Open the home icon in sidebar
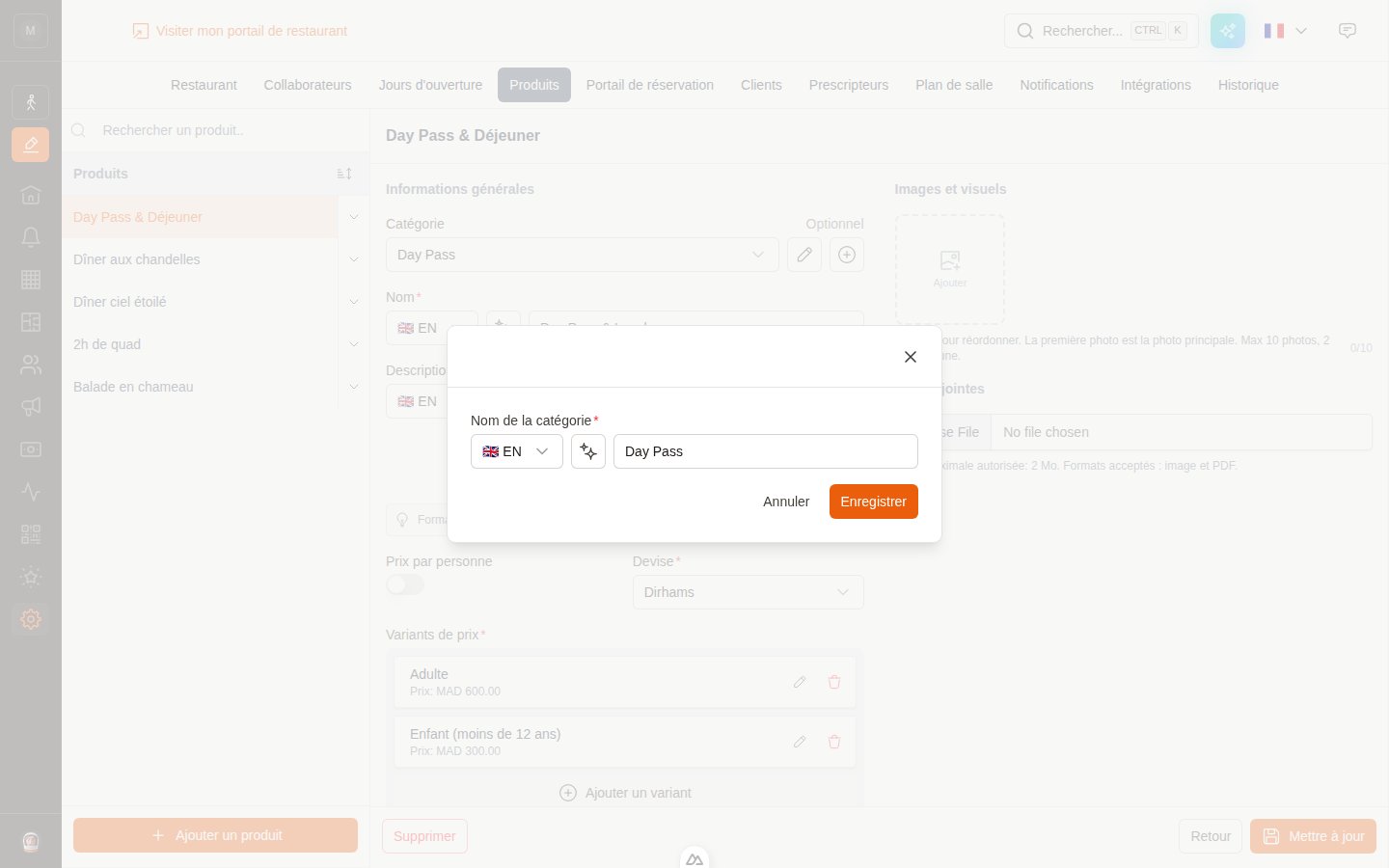 pyautogui.click(x=31, y=195)
